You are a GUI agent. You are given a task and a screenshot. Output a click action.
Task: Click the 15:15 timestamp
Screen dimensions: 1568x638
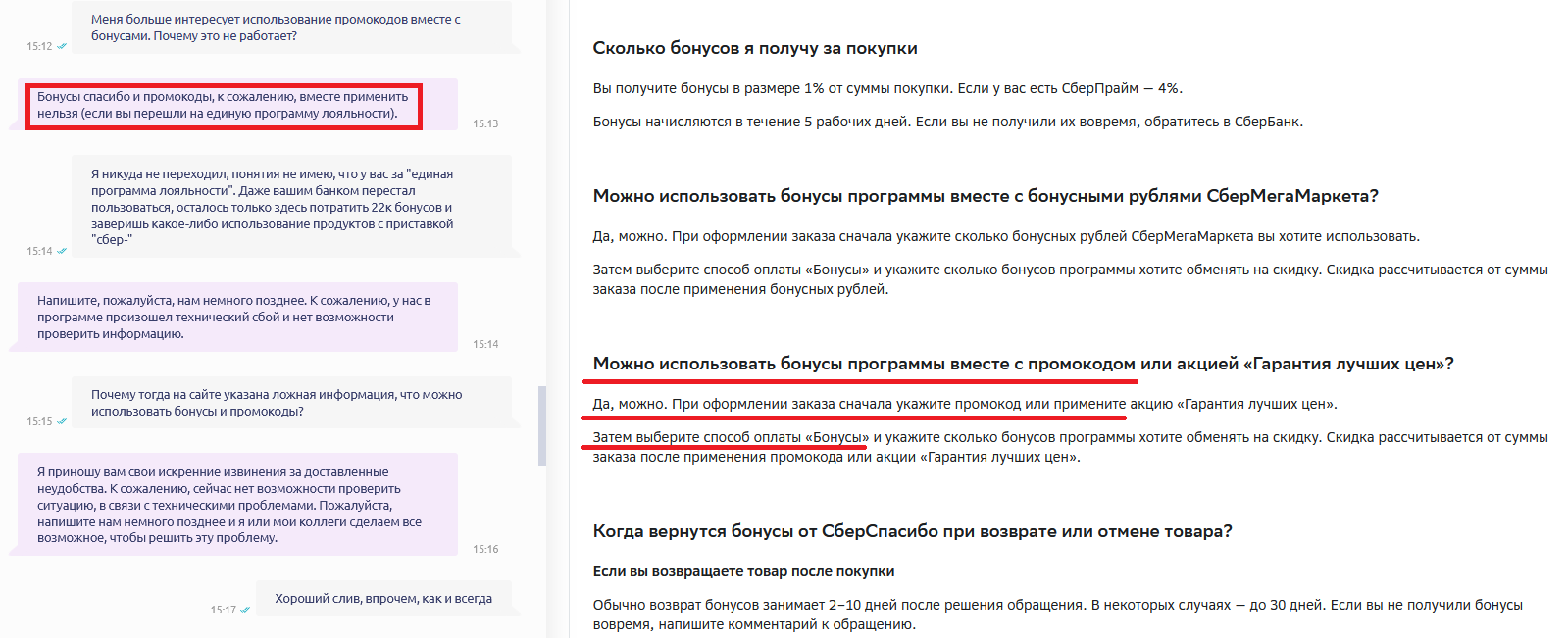(39, 421)
